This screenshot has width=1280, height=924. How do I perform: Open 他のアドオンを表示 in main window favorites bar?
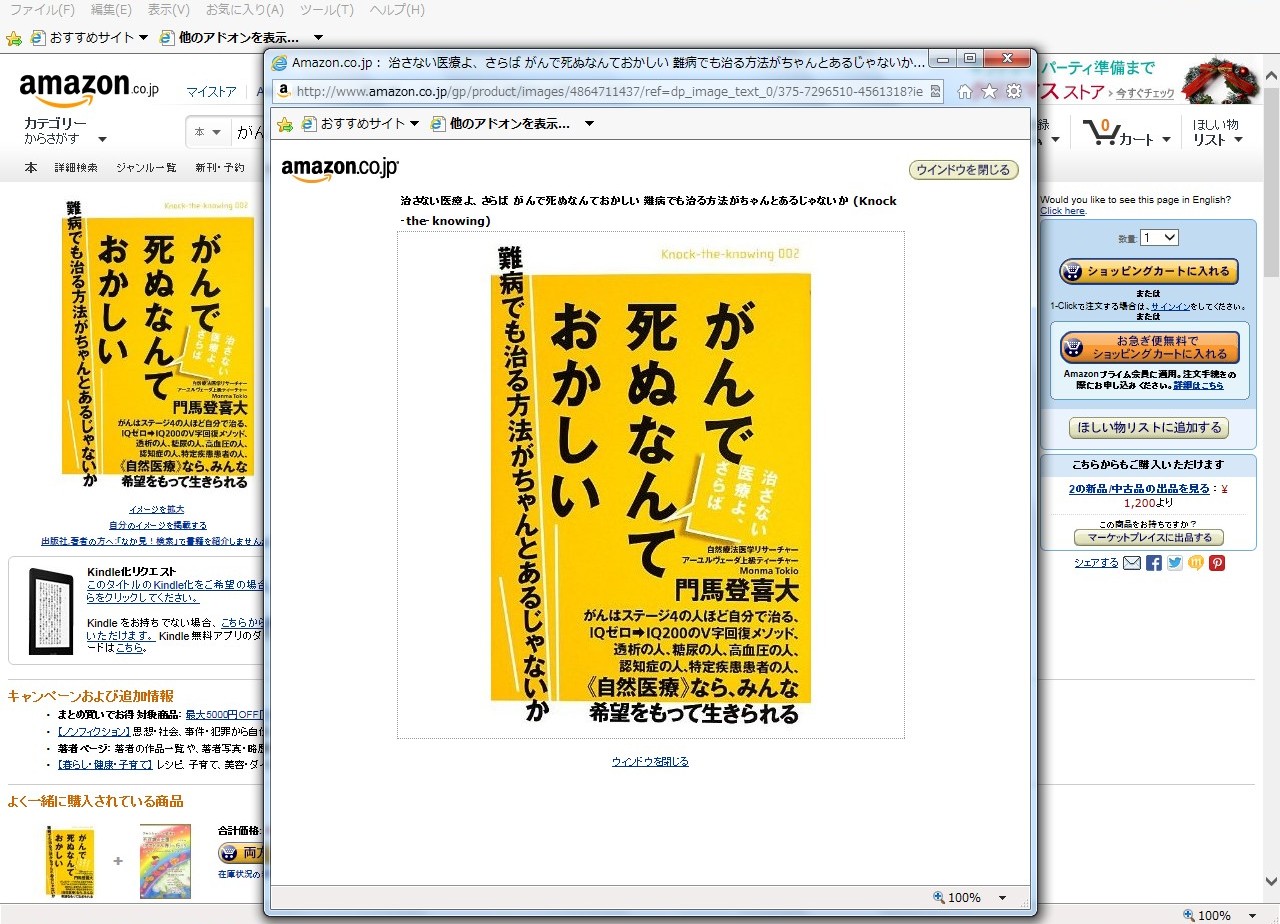228,38
